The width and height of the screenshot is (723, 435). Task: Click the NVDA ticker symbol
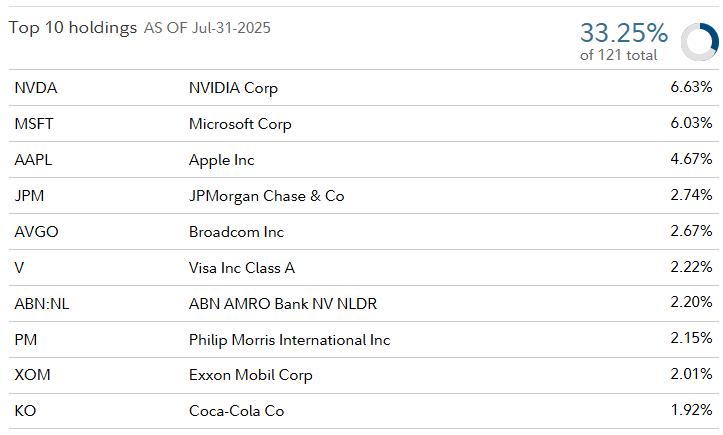click(36, 88)
